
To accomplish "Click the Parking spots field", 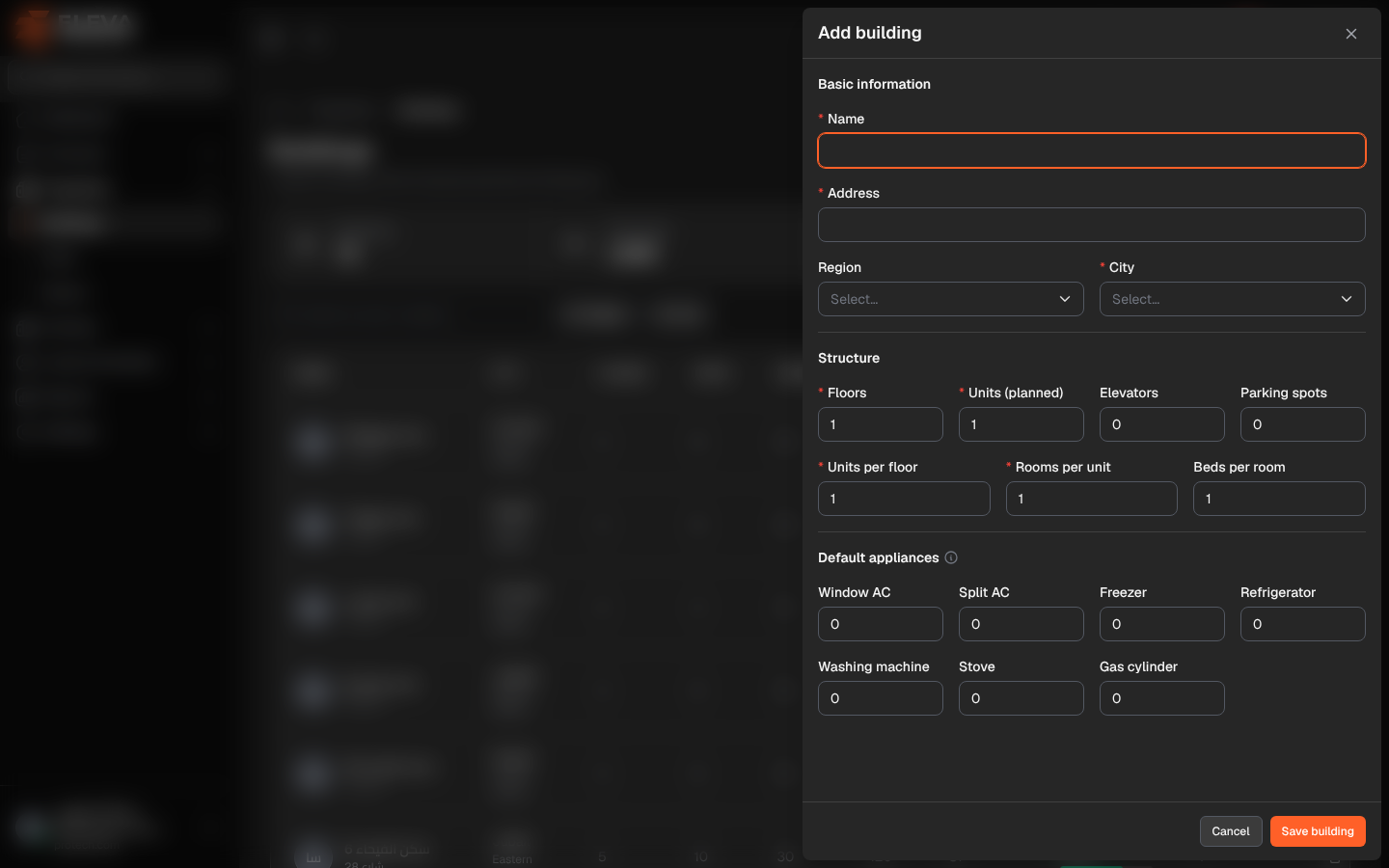I will (x=1303, y=424).
